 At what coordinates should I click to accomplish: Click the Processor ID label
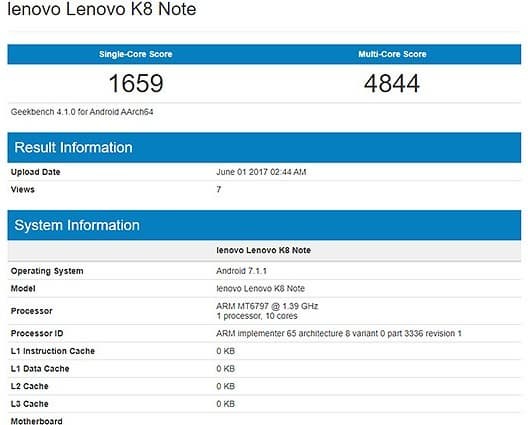click(37, 333)
